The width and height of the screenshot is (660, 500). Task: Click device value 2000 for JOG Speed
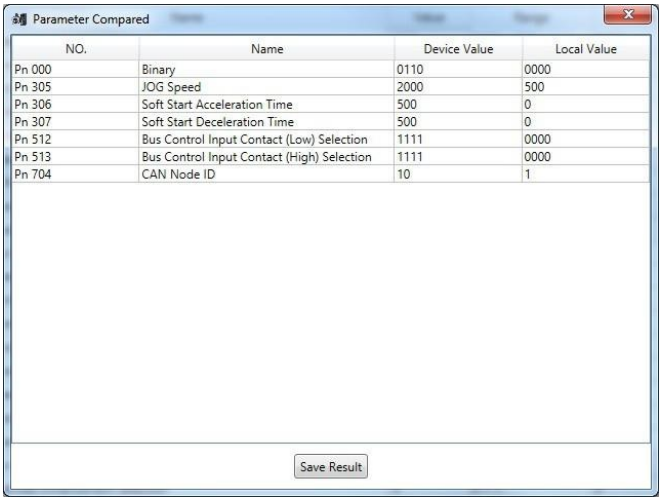[x=410, y=87]
